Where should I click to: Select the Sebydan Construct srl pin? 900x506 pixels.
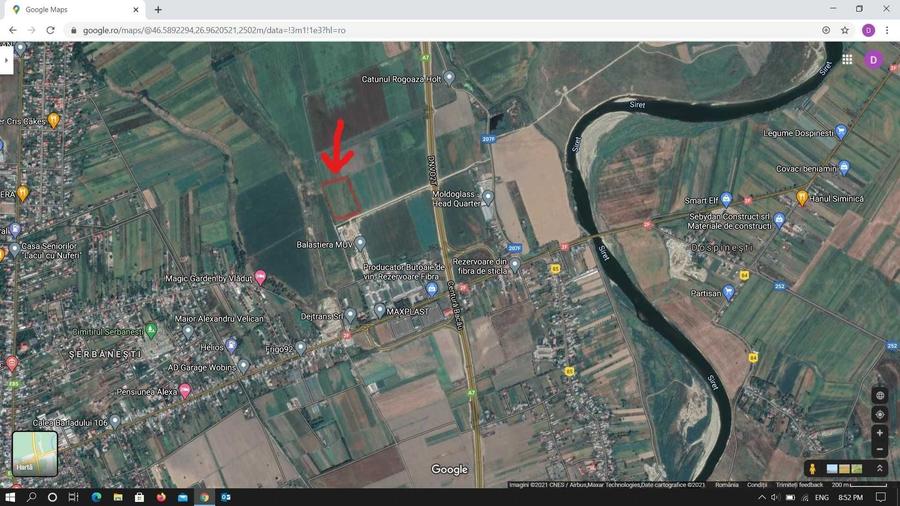click(779, 220)
